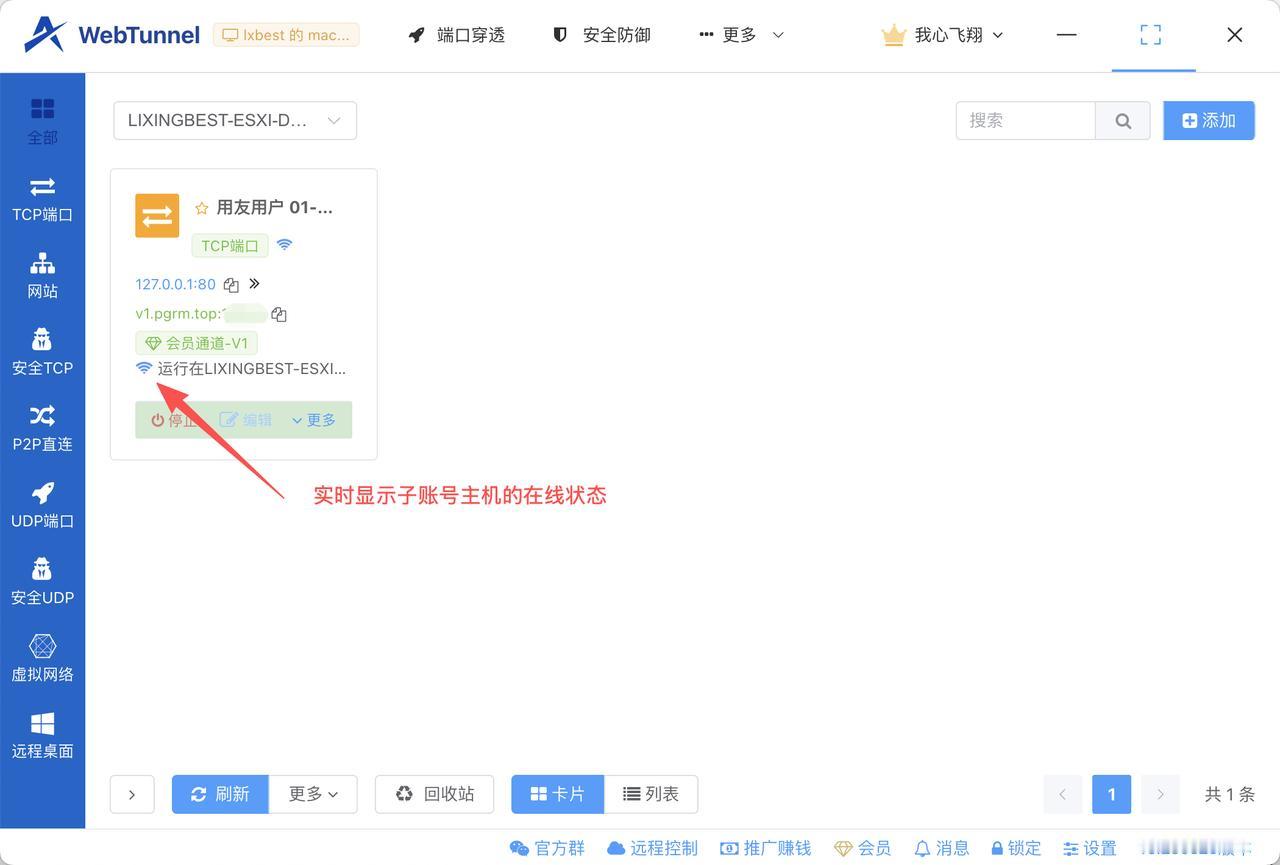Open 虚拟网络 from the sidebar
Viewport: 1280px width, 865px height.
tap(42, 659)
